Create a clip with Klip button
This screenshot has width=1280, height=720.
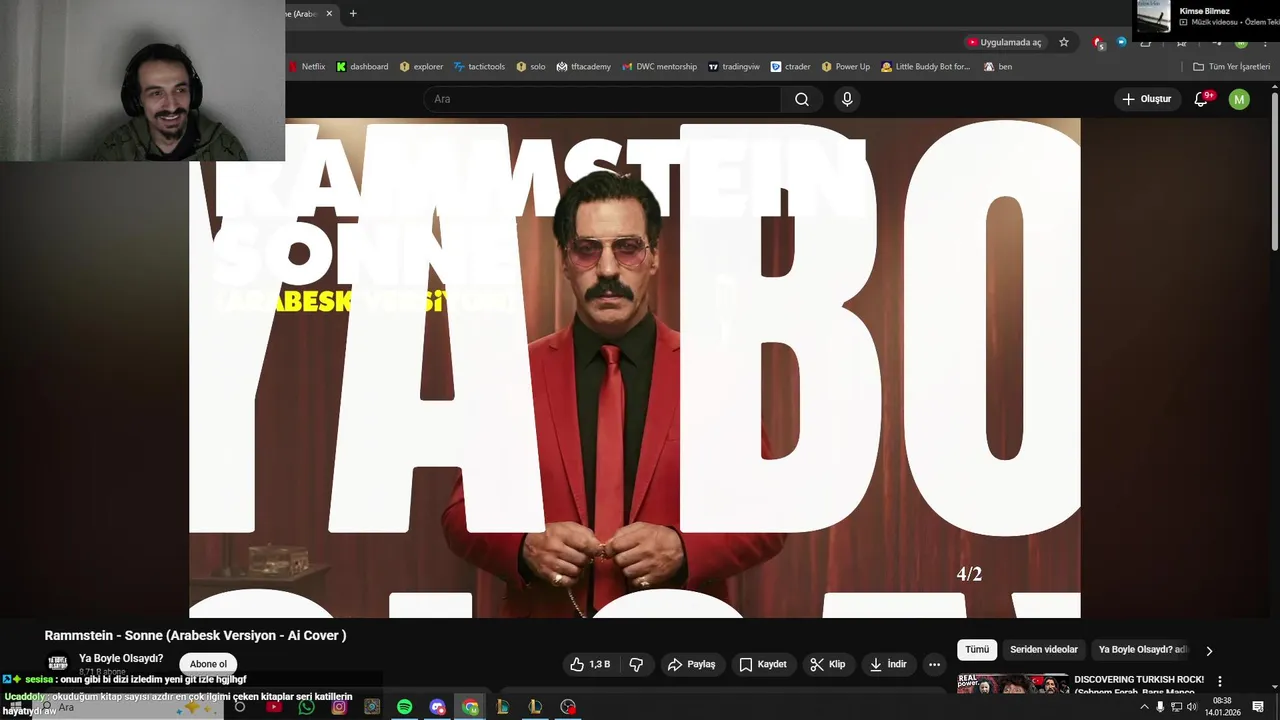point(828,664)
